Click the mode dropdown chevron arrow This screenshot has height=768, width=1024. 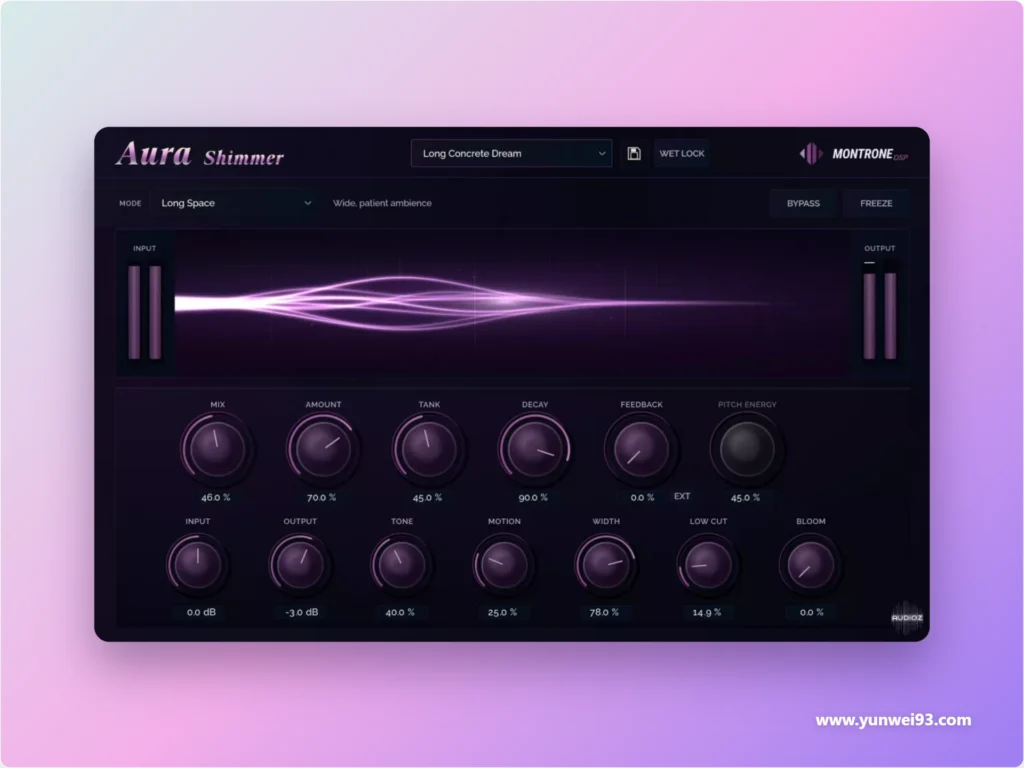click(x=308, y=203)
